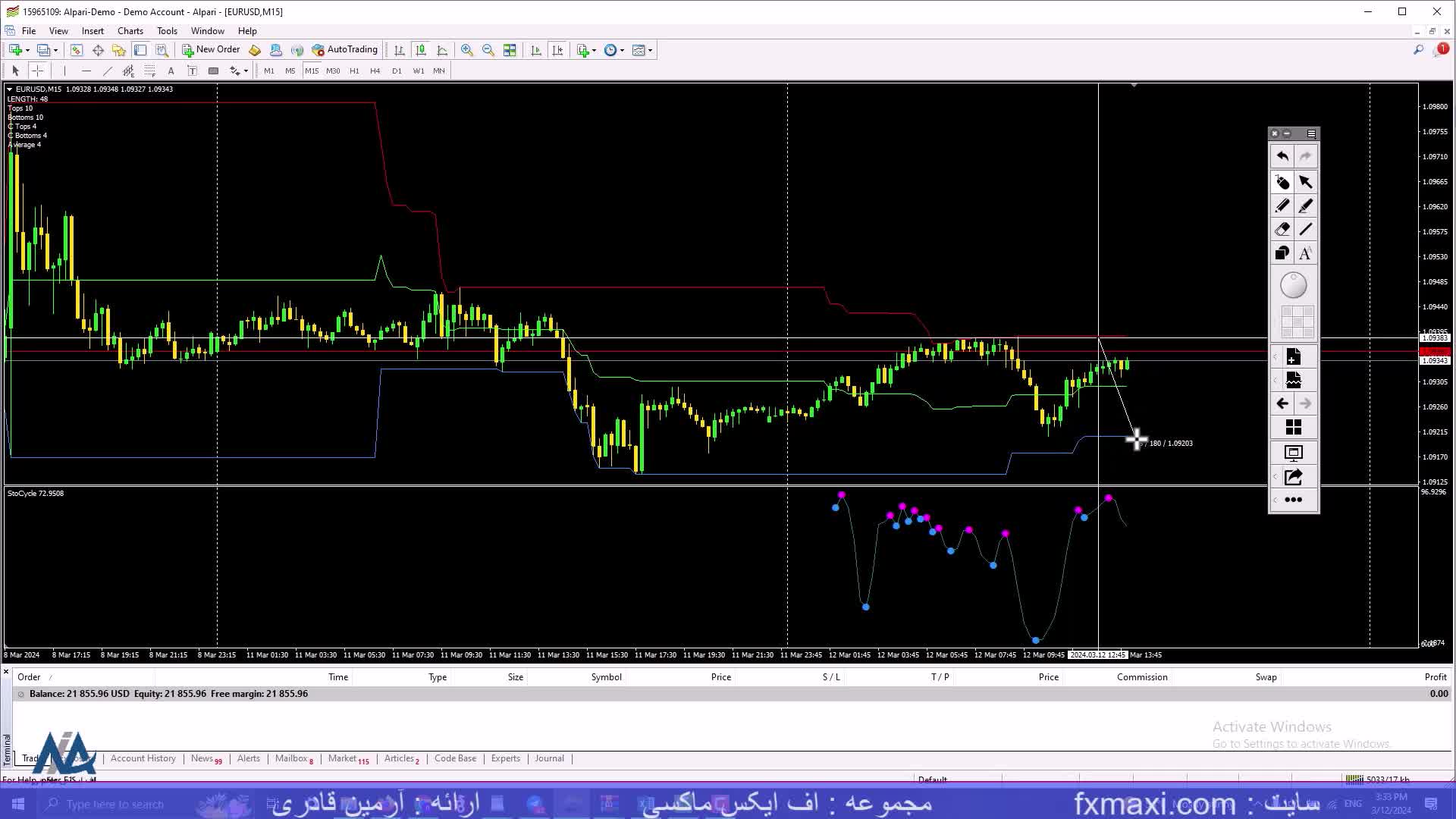
Task: Click the round color dial in palette
Action: pos(1293,285)
